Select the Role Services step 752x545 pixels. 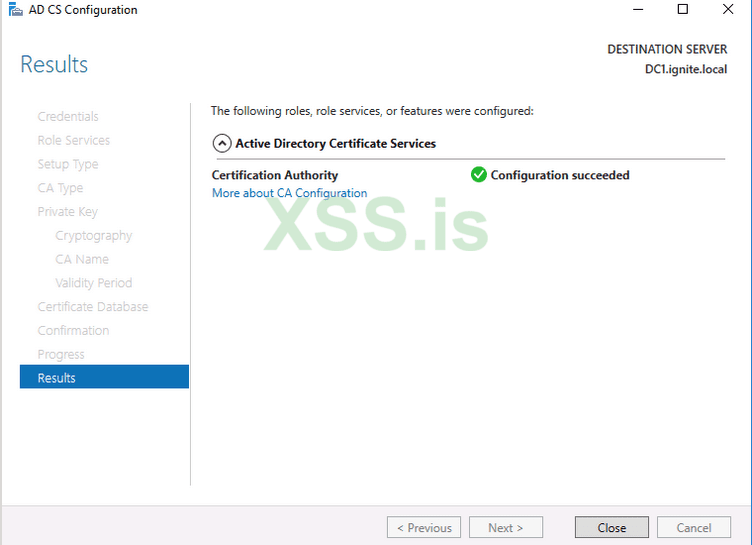click(x=74, y=140)
